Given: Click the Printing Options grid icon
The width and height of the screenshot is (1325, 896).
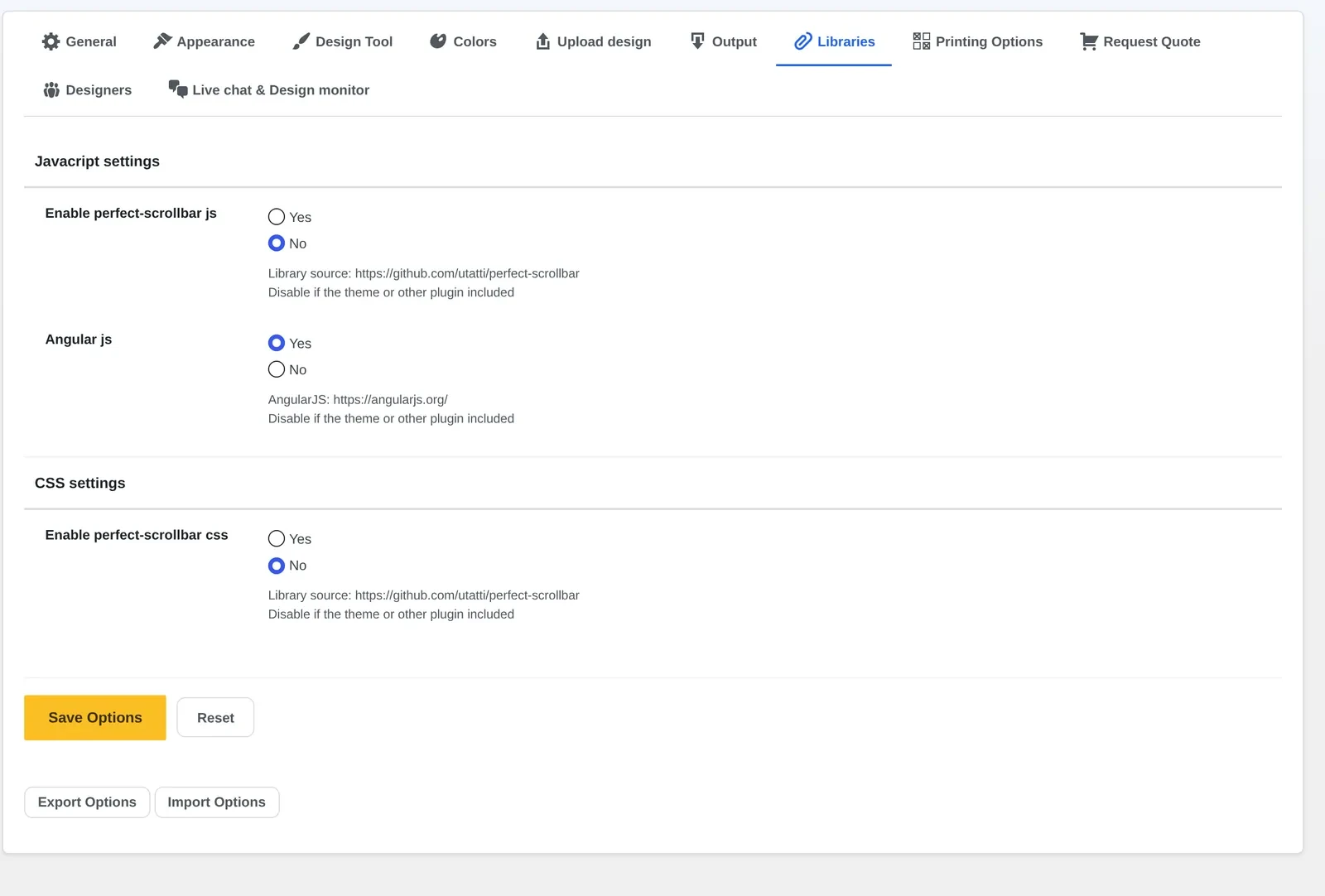Looking at the screenshot, I should coord(921,41).
